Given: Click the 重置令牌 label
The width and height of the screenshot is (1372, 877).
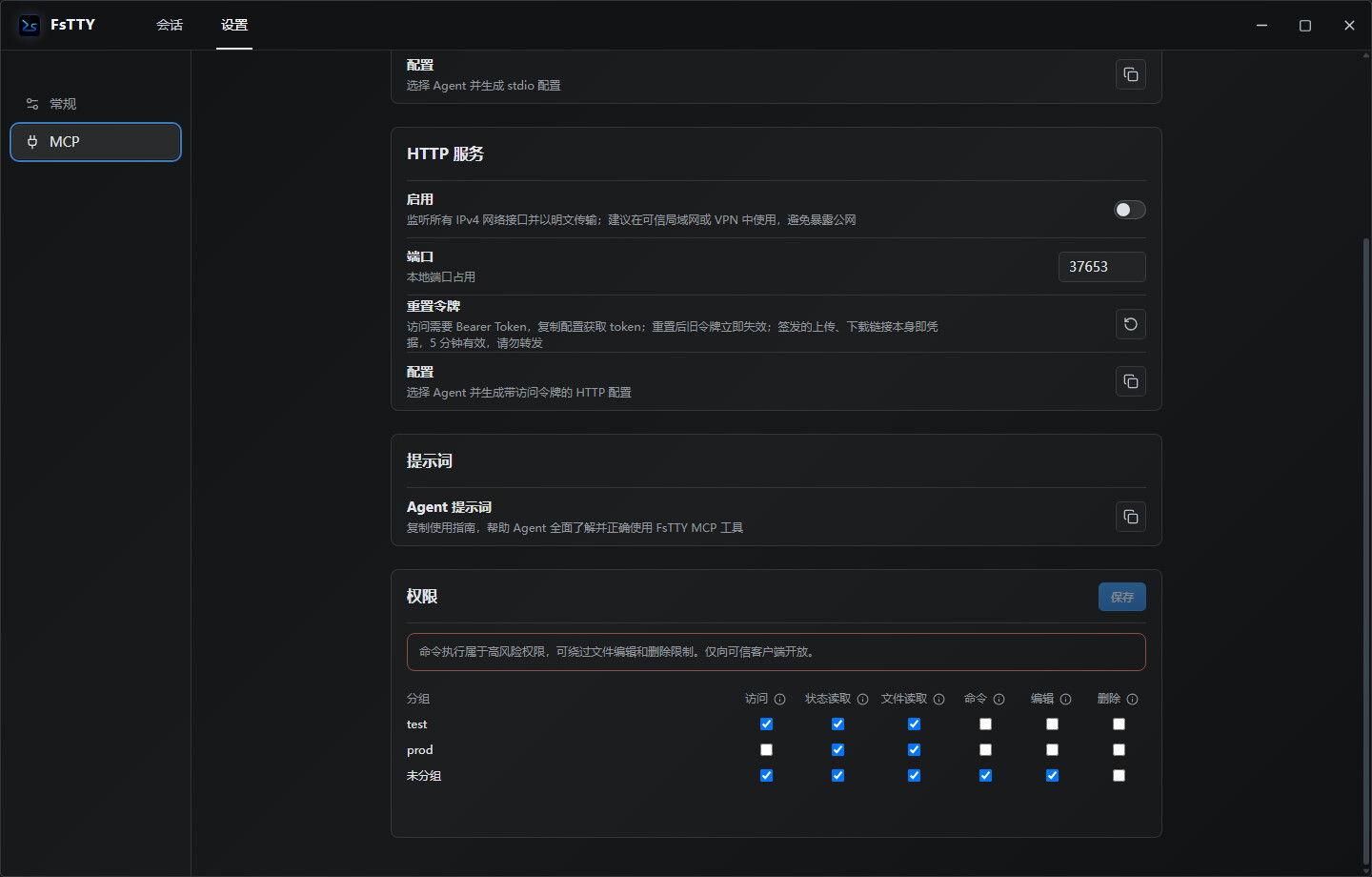Looking at the screenshot, I should click(434, 306).
